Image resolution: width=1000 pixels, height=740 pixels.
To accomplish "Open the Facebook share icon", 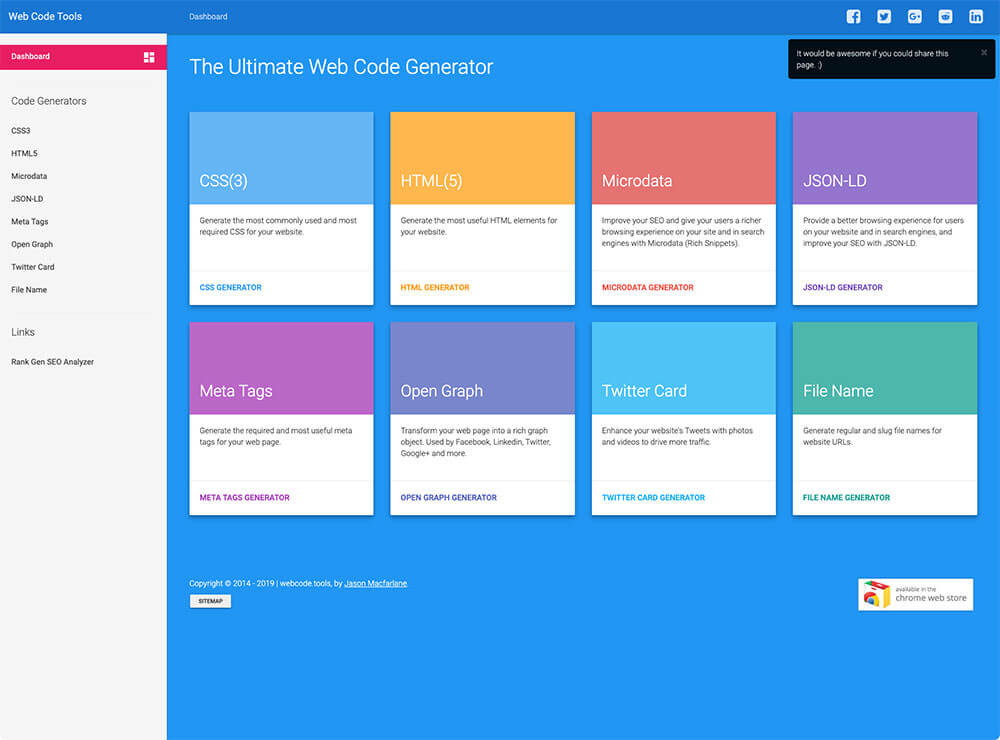I will point(853,16).
